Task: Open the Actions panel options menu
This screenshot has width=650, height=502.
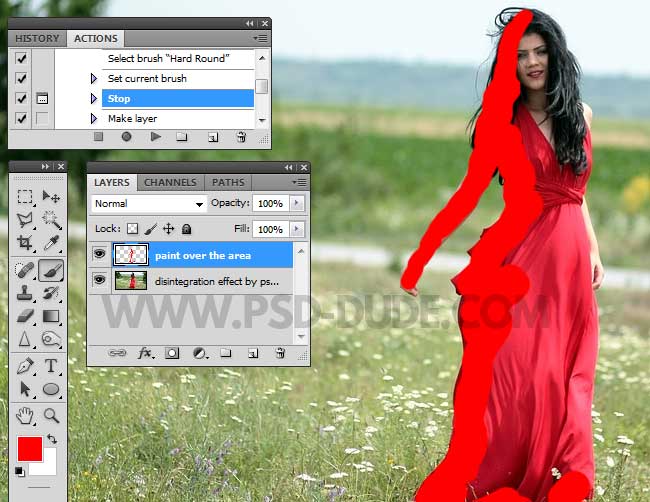Action: pos(261,39)
